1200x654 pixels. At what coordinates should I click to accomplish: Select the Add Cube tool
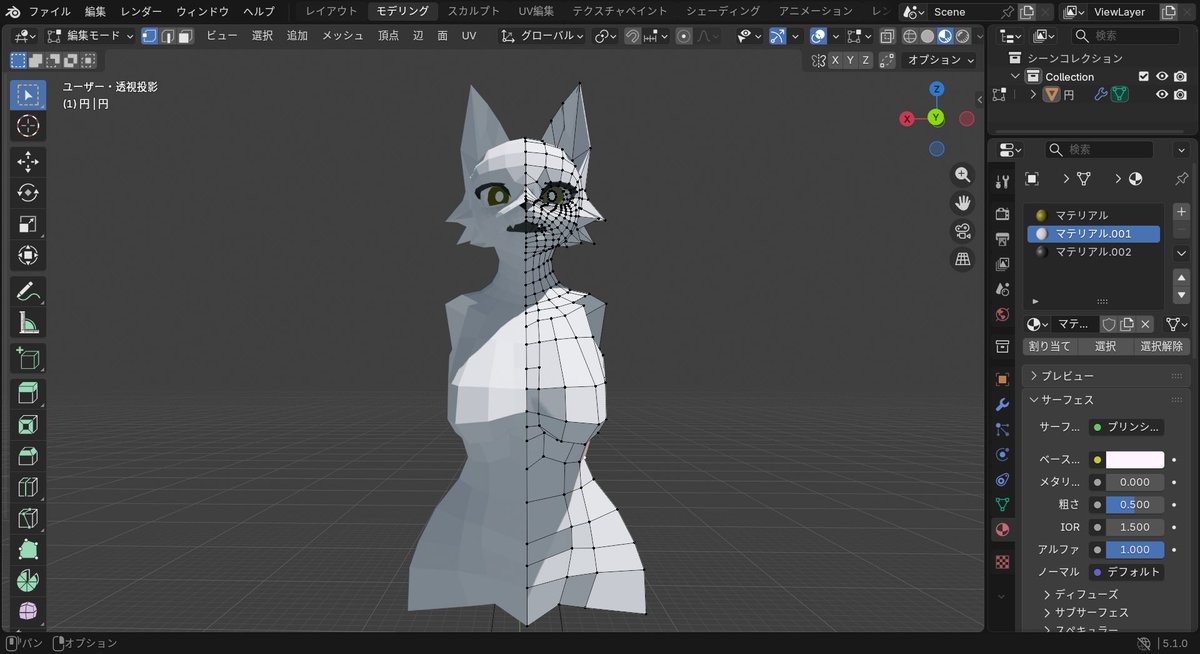coord(28,358)
